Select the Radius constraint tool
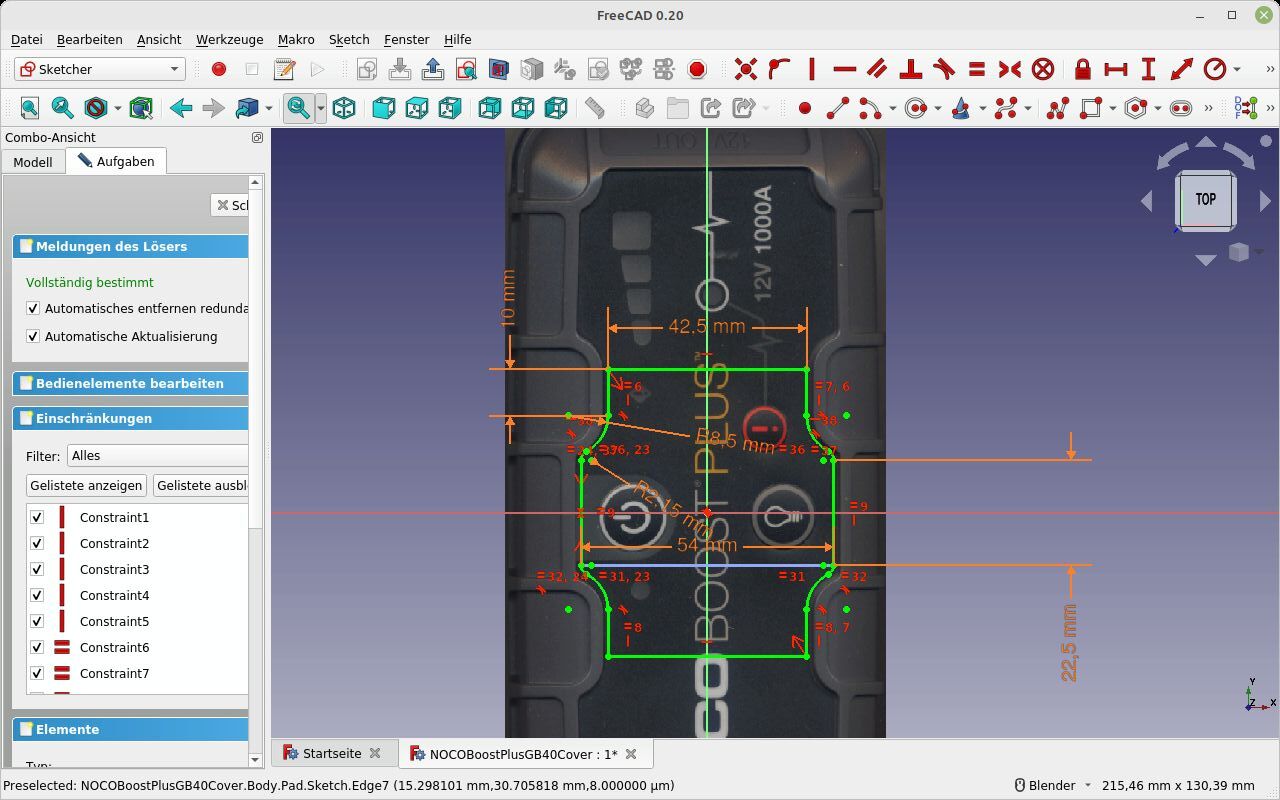 [1214, 69]
